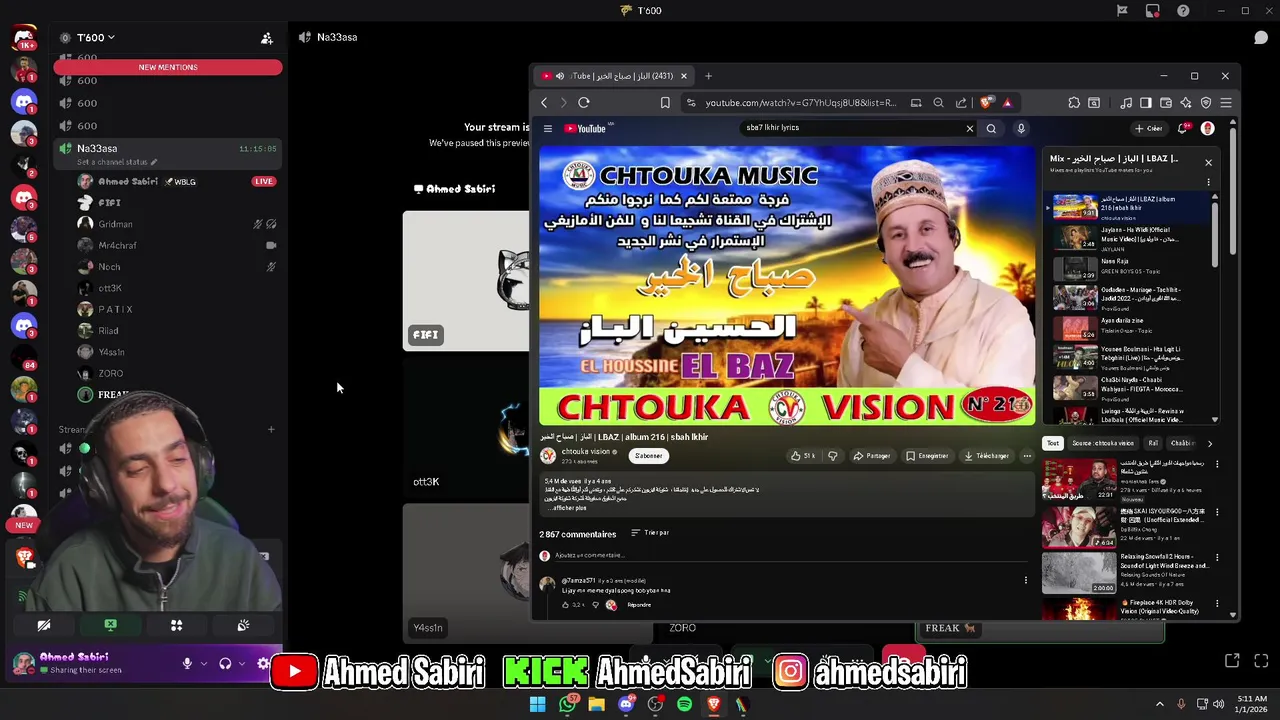Open the Brave Rewards triangle icon
Screen dimensions: 1280x720
pyautogui.click(x=1007, y=102)
